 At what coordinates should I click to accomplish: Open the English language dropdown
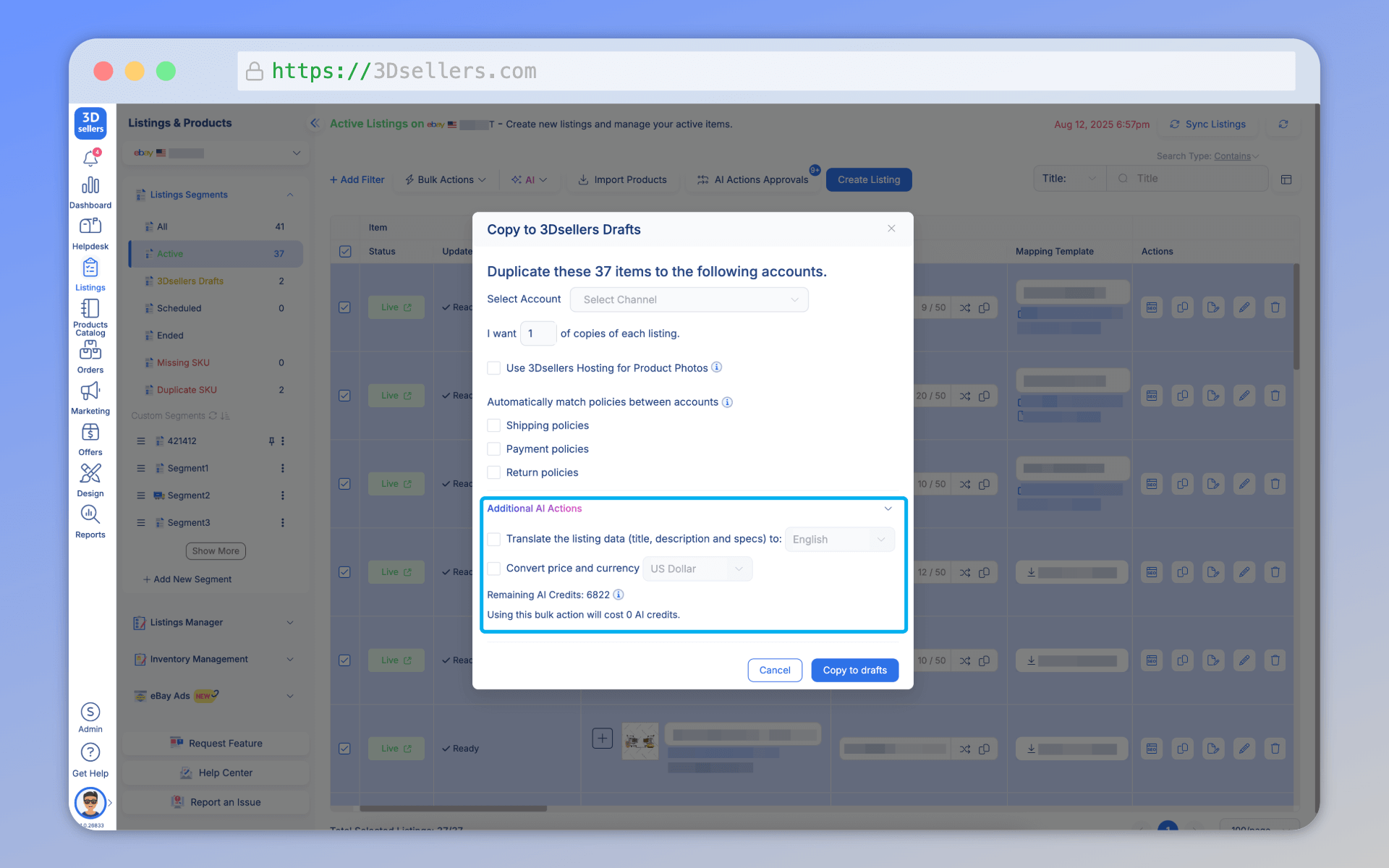[x=839, y=540]
